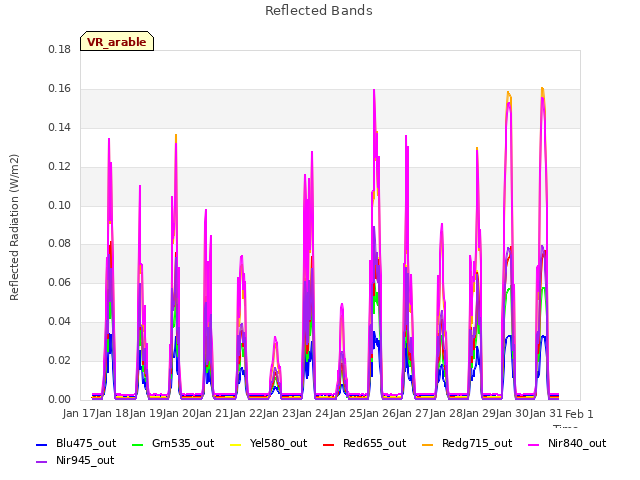Click the 0.08 y-axis tick label
Screen dimensions: 640x480
coord(60,244)
